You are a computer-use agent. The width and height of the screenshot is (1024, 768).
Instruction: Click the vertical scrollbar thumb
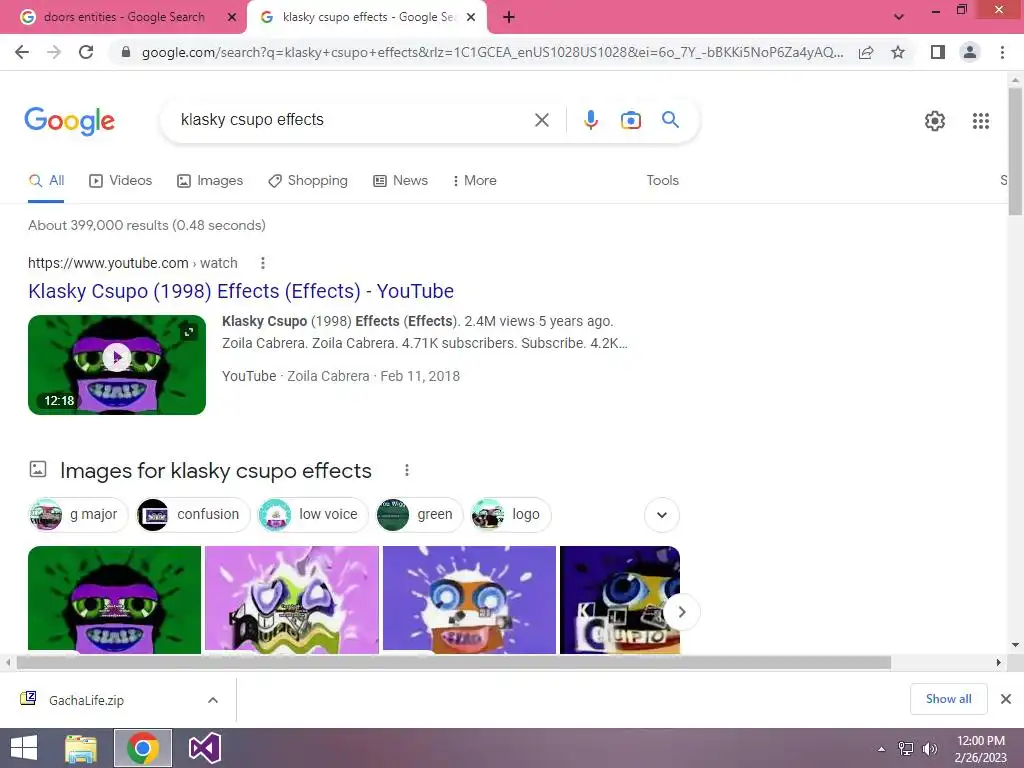[x=1015, y=150]
